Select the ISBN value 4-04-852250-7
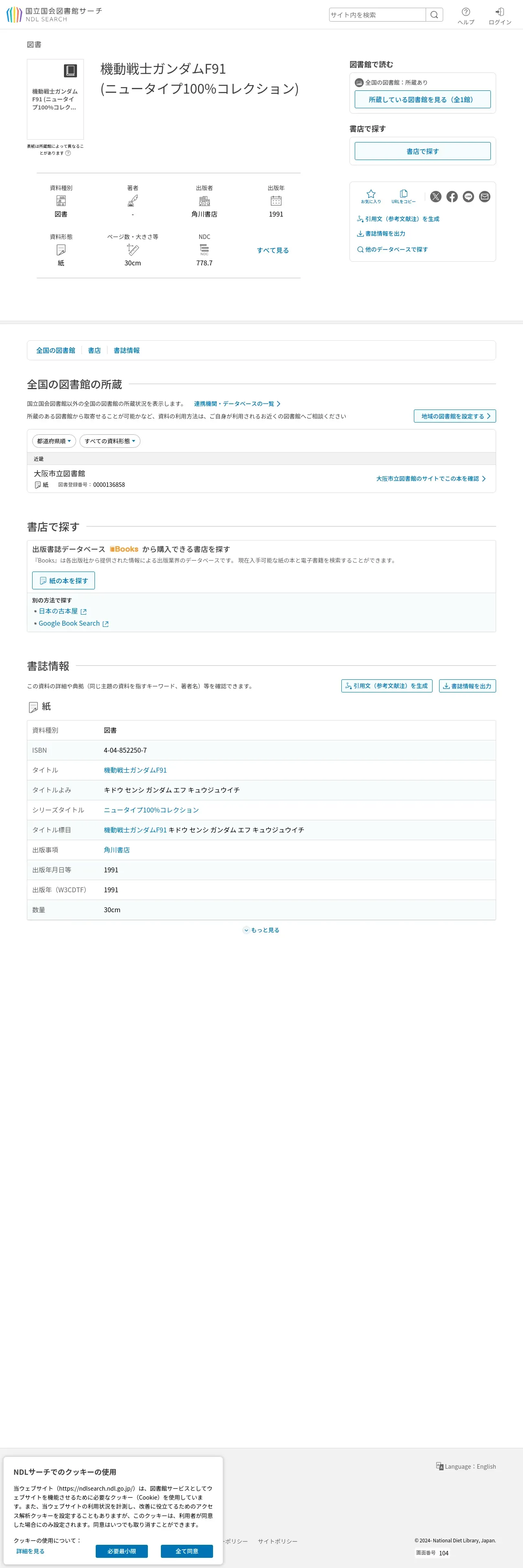The height and width of the screenshot is (1568, 523). point(125,751)
